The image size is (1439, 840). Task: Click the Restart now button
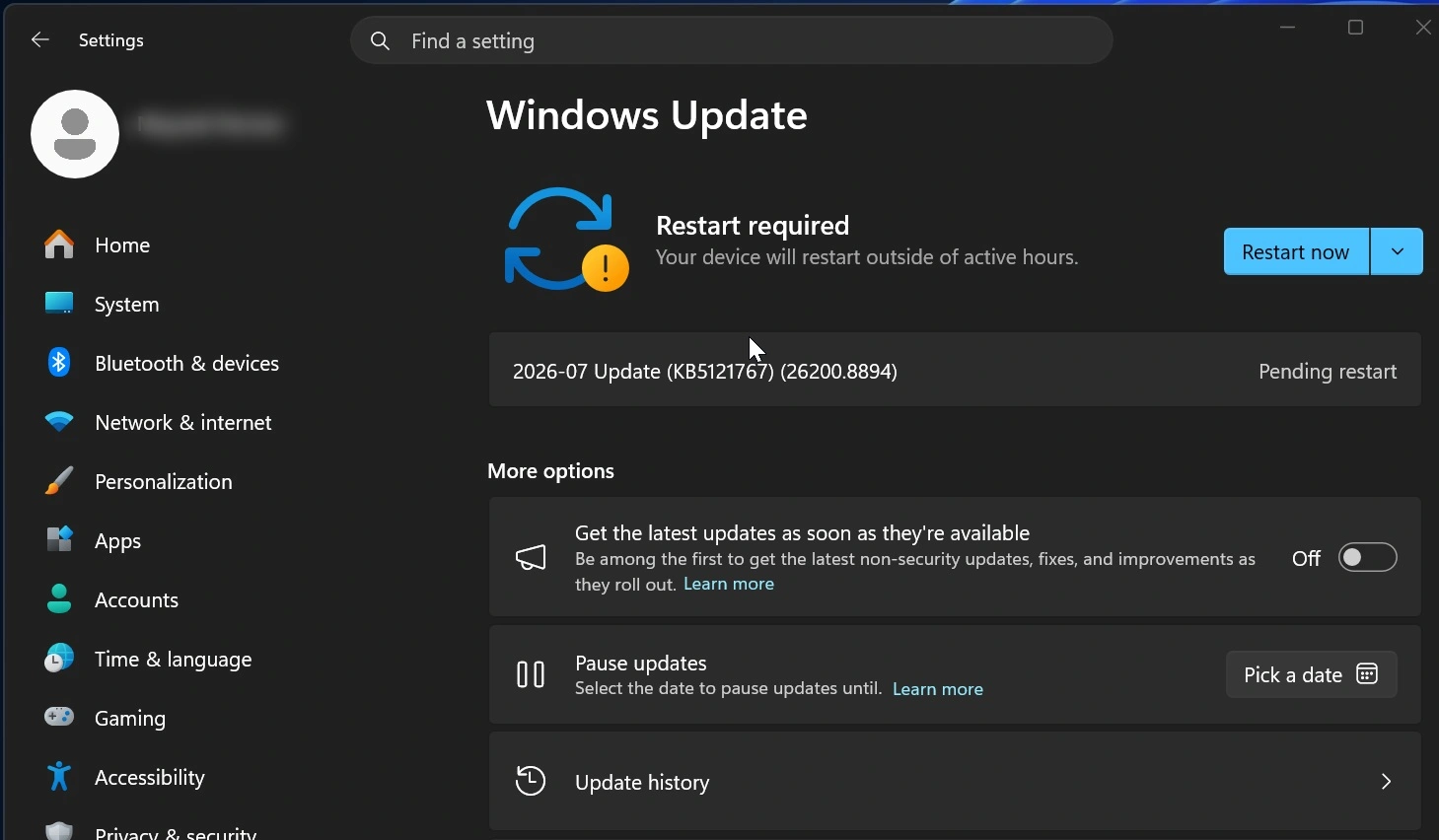pyautogui.click(x=1296, y=251)
